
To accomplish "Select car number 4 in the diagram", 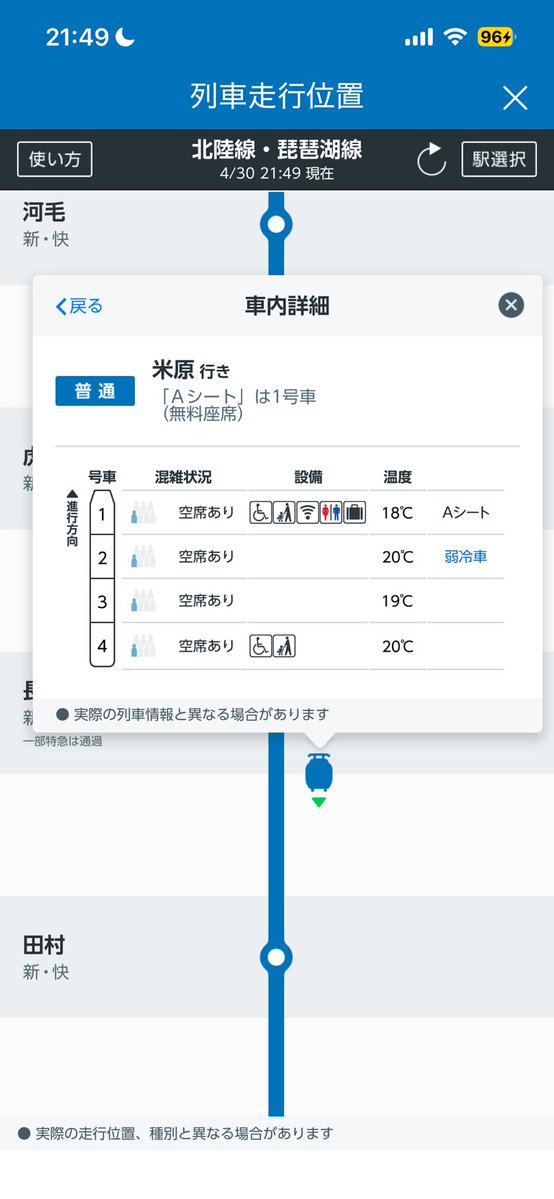I will [103, 645].
